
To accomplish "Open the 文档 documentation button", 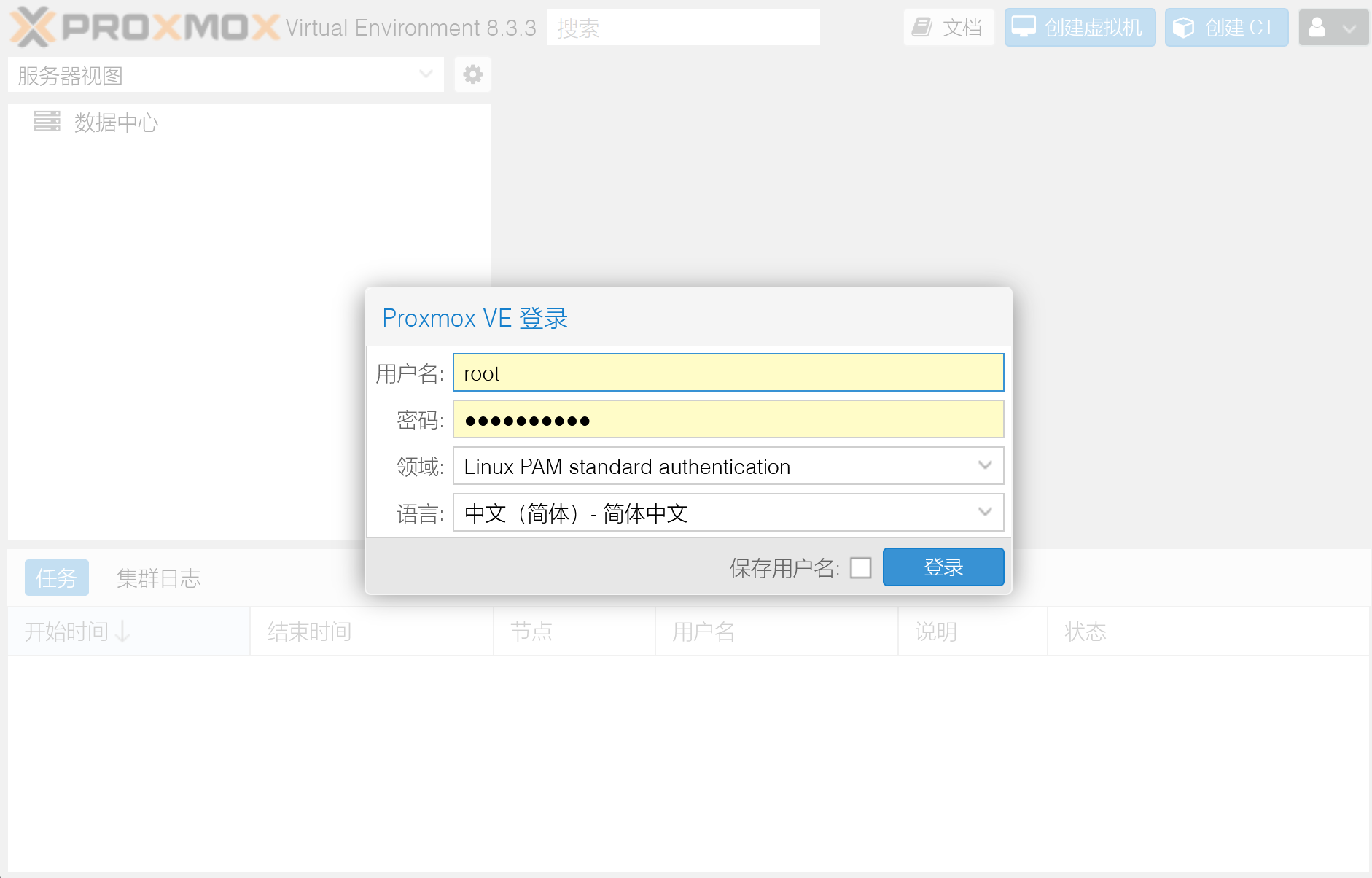I will point(948,28).
